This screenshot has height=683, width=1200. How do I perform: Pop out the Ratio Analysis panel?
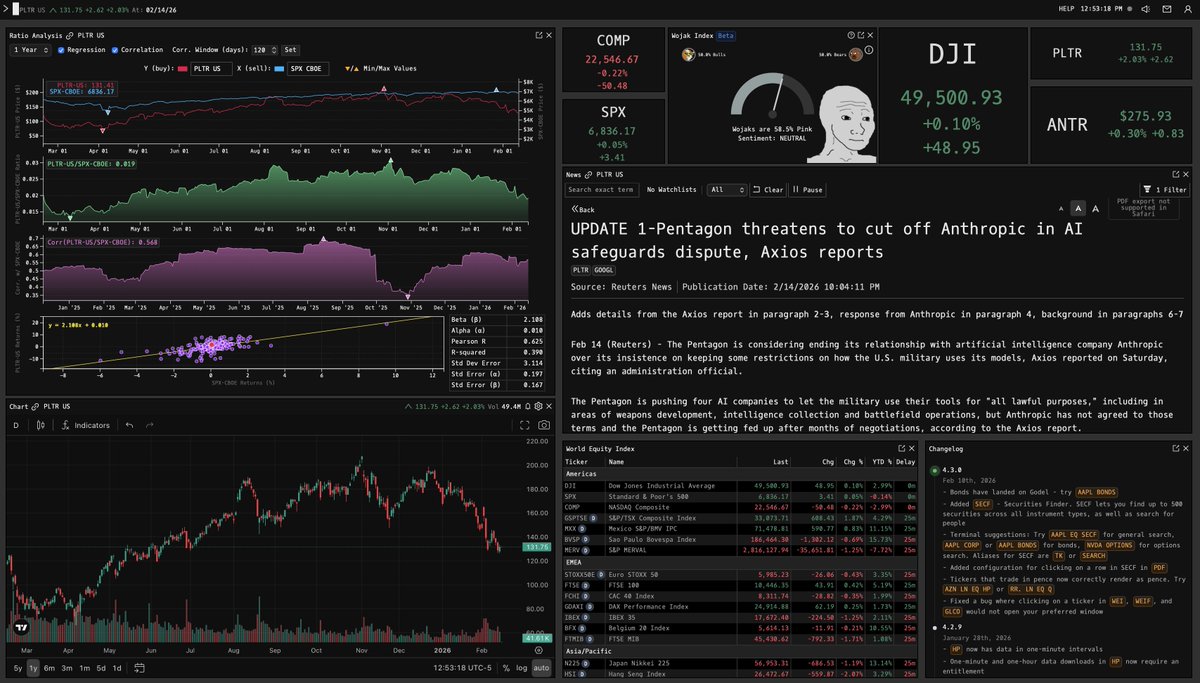pos(537,34)
